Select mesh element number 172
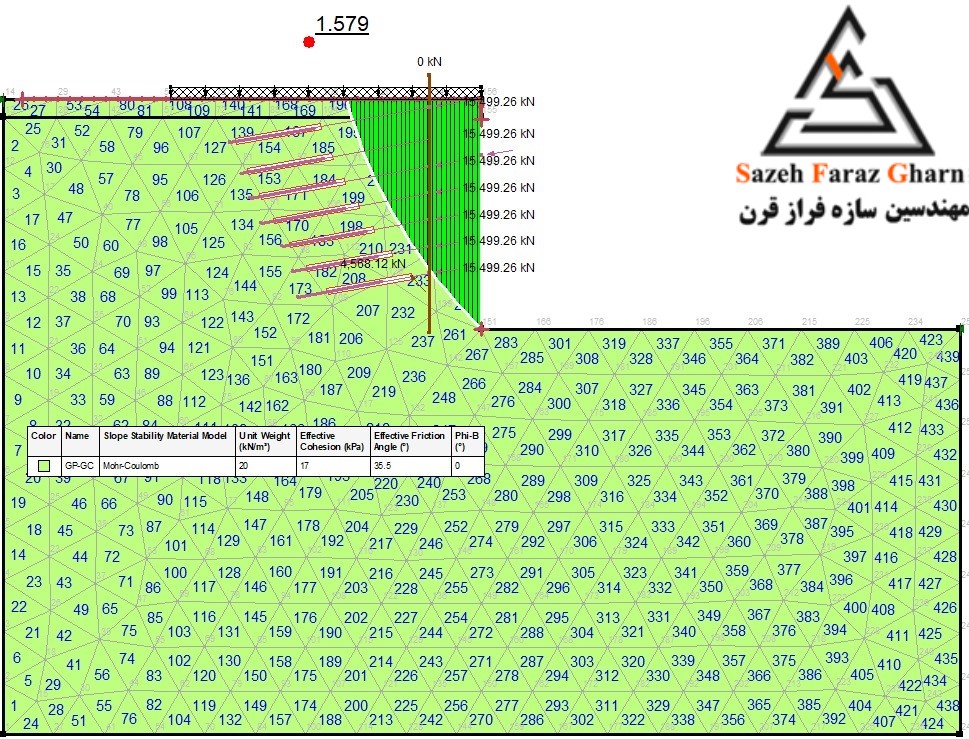The height and width of the screenshot is (739, 969). coord(298,319)
